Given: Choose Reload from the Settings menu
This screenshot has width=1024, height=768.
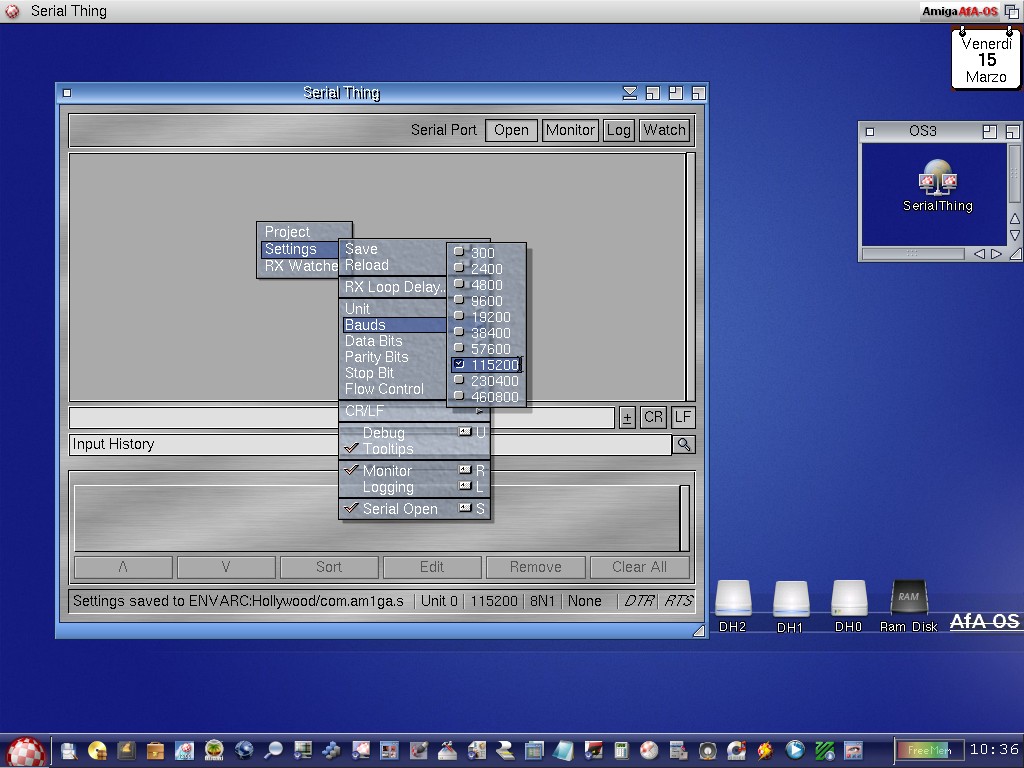Looking at the screenshot, I should (x=367, y=265).
